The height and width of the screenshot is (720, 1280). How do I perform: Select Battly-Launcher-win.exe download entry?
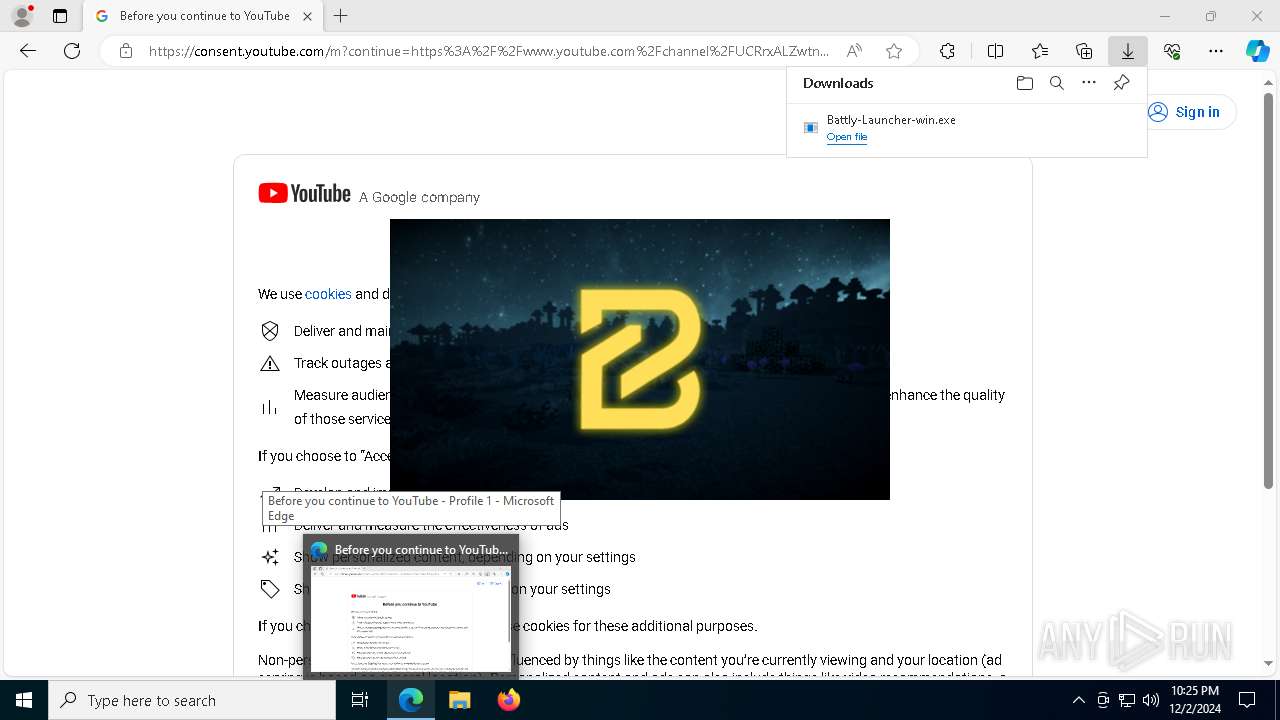click(966, 128)
